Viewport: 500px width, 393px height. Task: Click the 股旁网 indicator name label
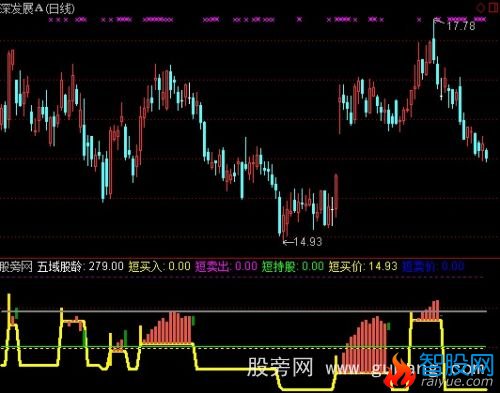pos(16,266)
